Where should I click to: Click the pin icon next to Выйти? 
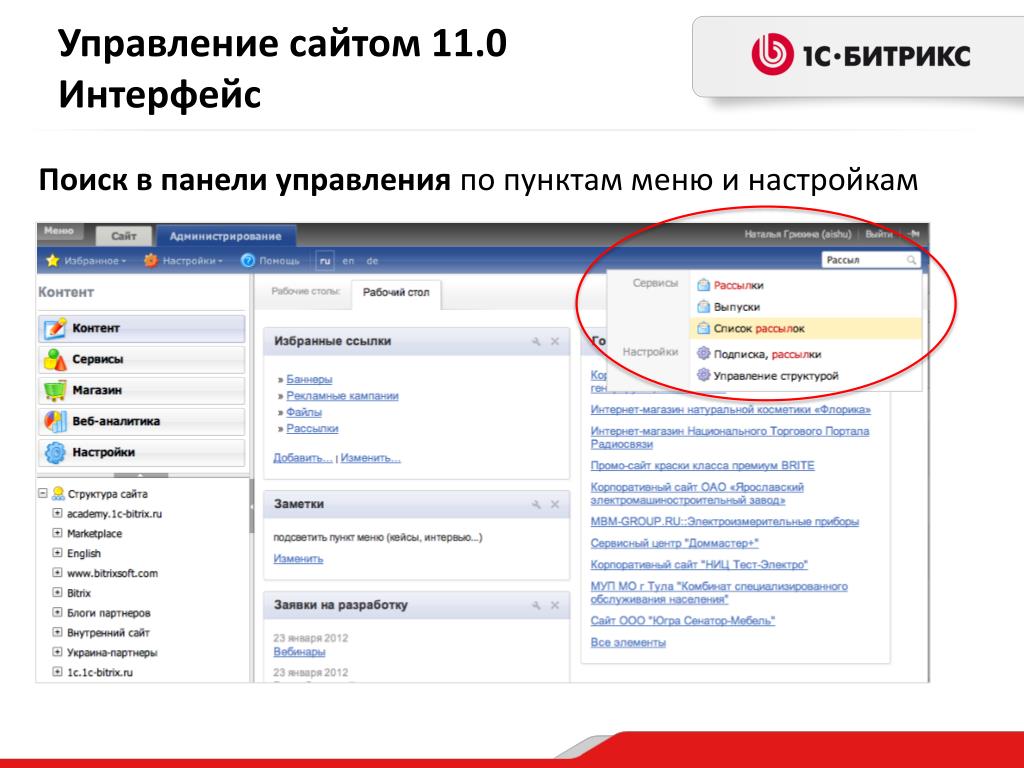pyautogui.click(x=913, y=234)
